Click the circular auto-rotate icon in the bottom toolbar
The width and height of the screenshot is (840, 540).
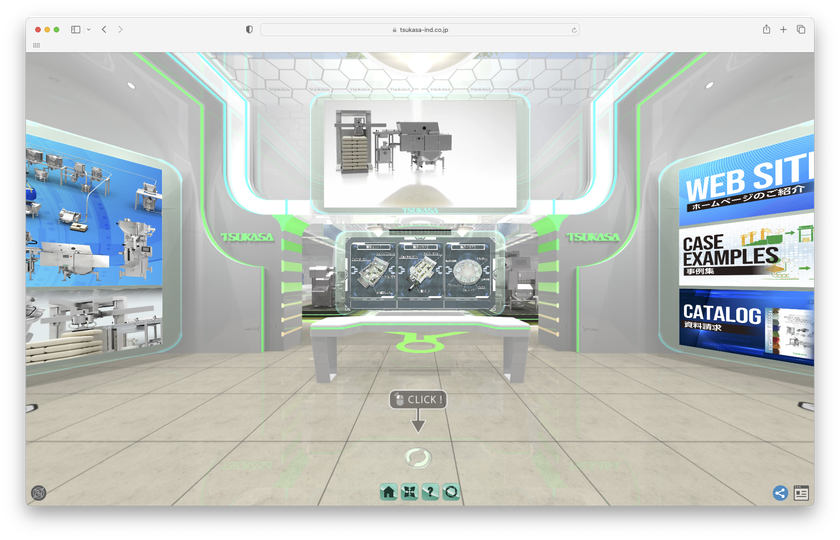coord(451,492)
